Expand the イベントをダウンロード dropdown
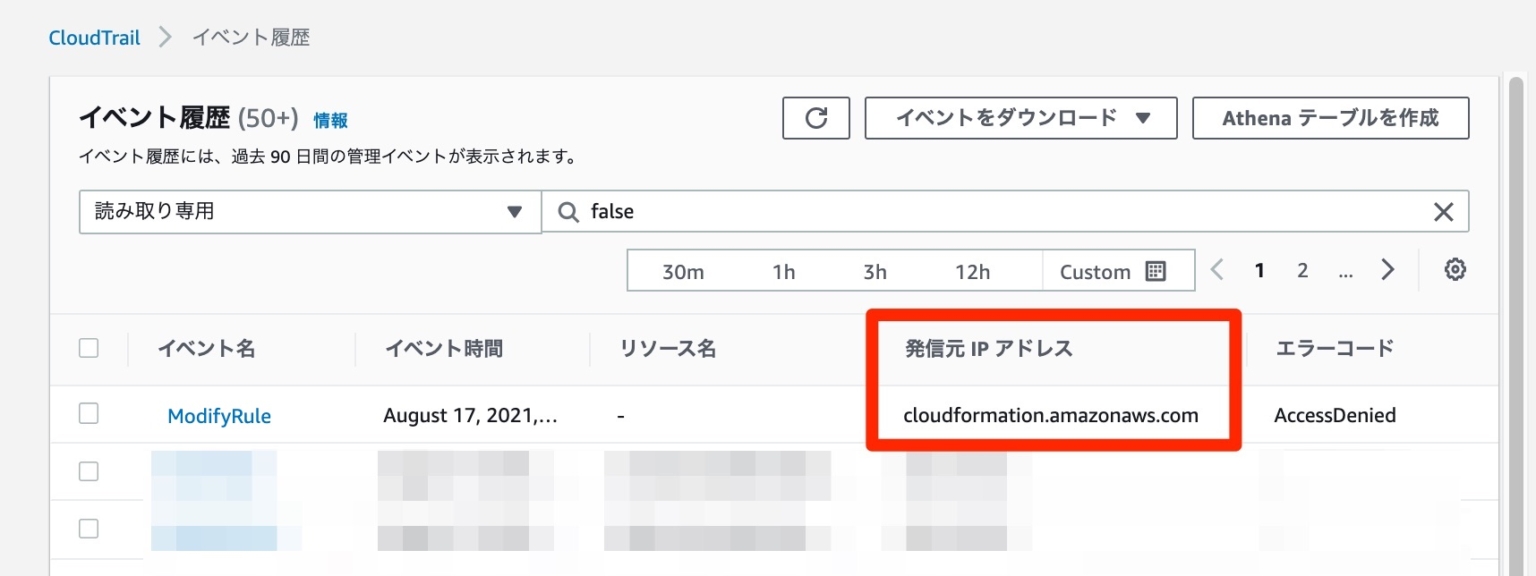This screenshot has height=576, width=1536. [1020, 117]
